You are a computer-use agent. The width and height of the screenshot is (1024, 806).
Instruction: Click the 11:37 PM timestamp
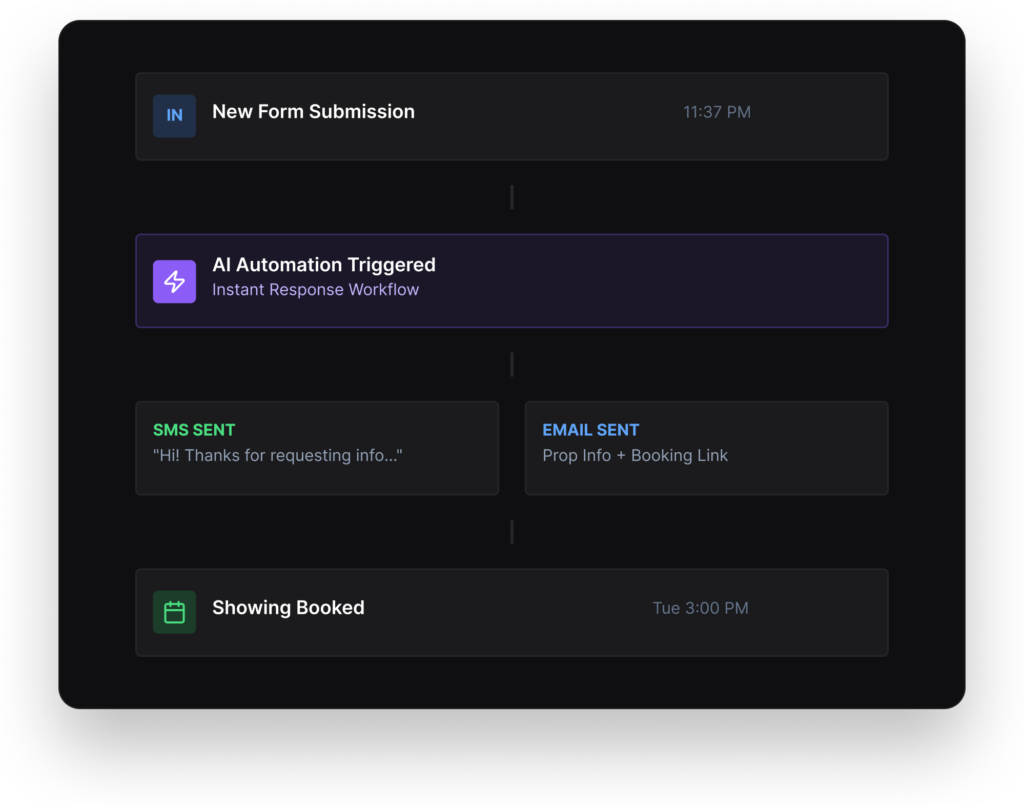click(x=716, y=112)
